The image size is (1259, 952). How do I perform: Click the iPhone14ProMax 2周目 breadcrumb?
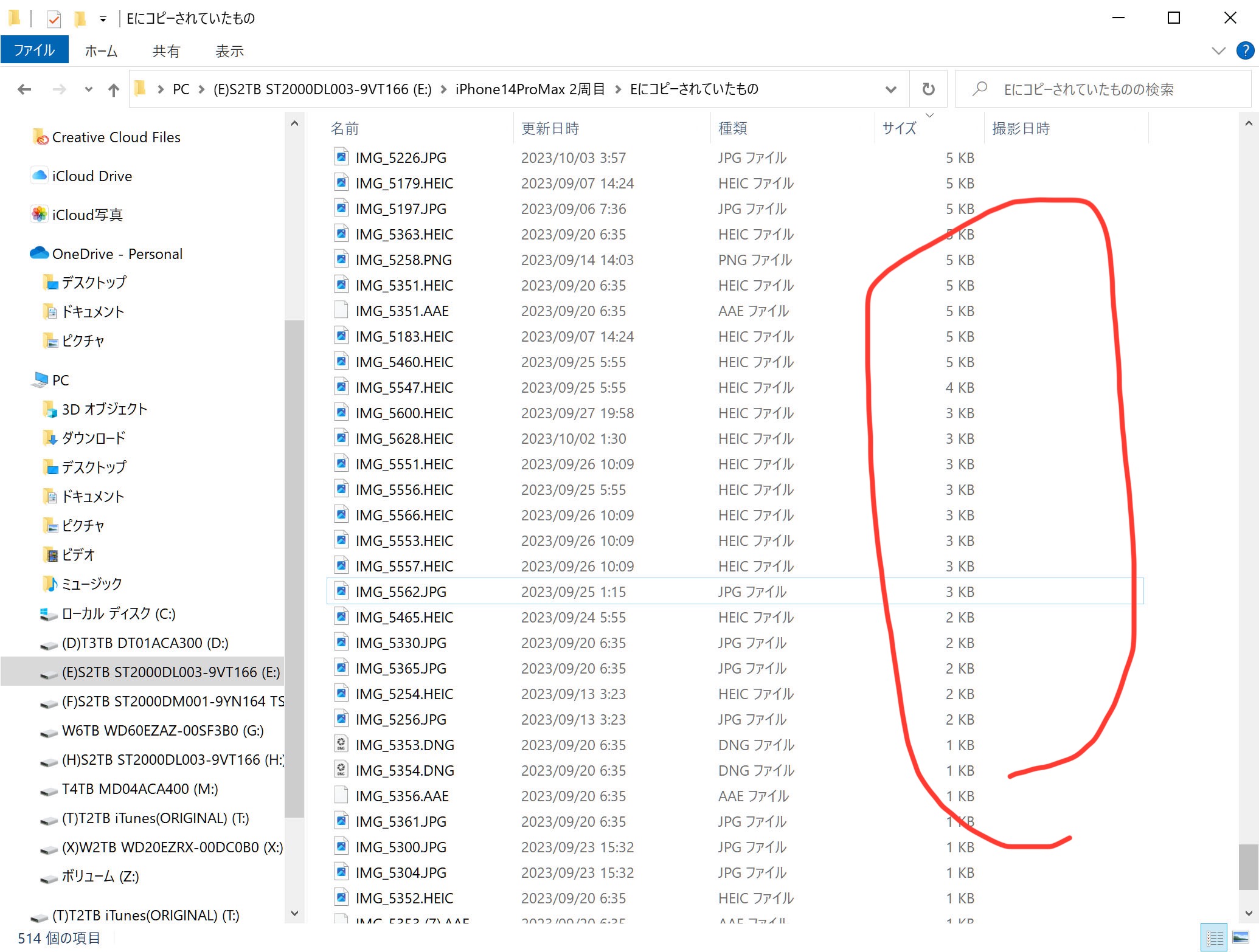coord(530,89)
